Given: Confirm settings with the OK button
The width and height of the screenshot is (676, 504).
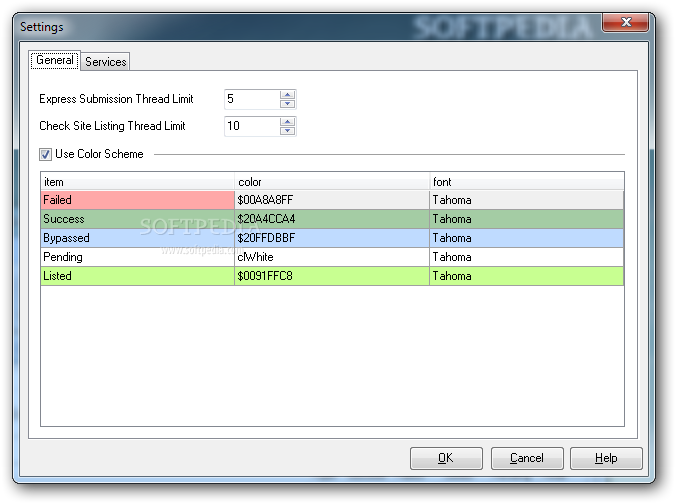Looking at the screenshot, I should point(446,458).
